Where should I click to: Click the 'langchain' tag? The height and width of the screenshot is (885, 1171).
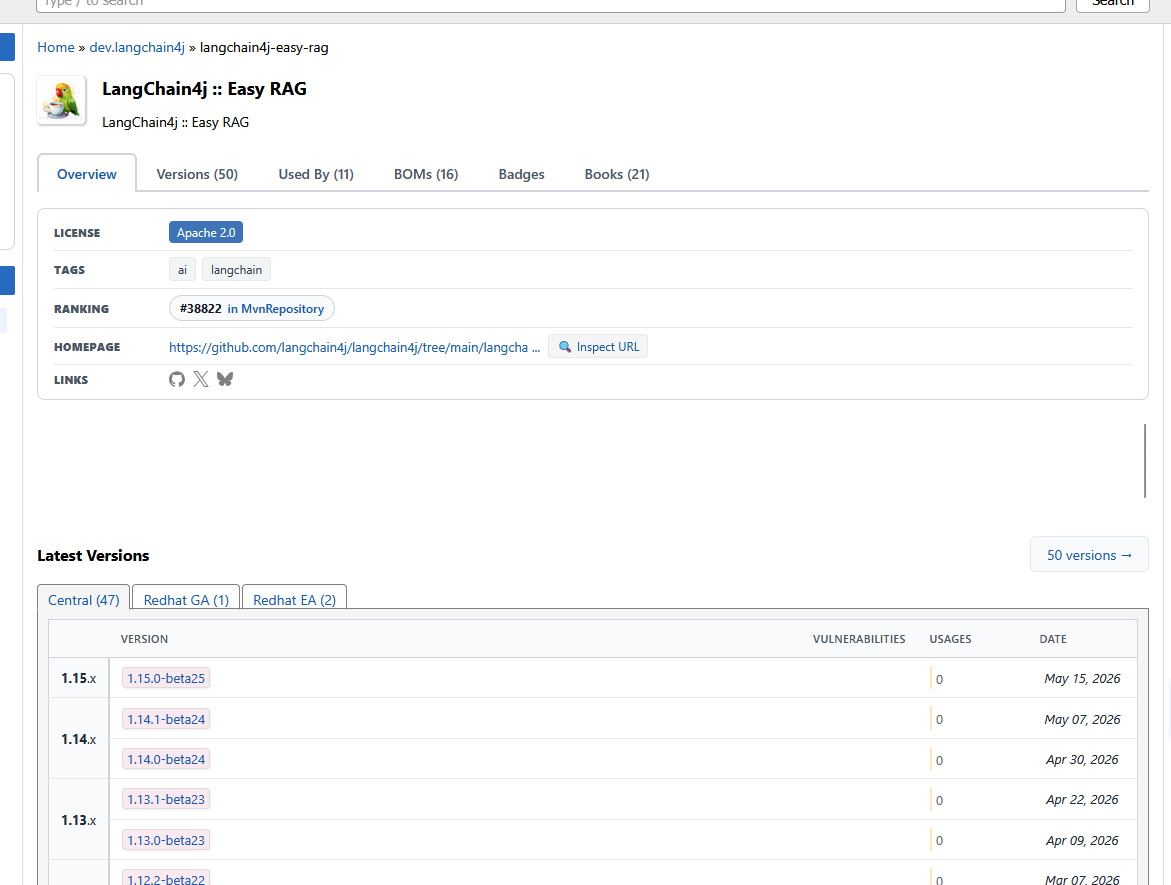point(236,270)
